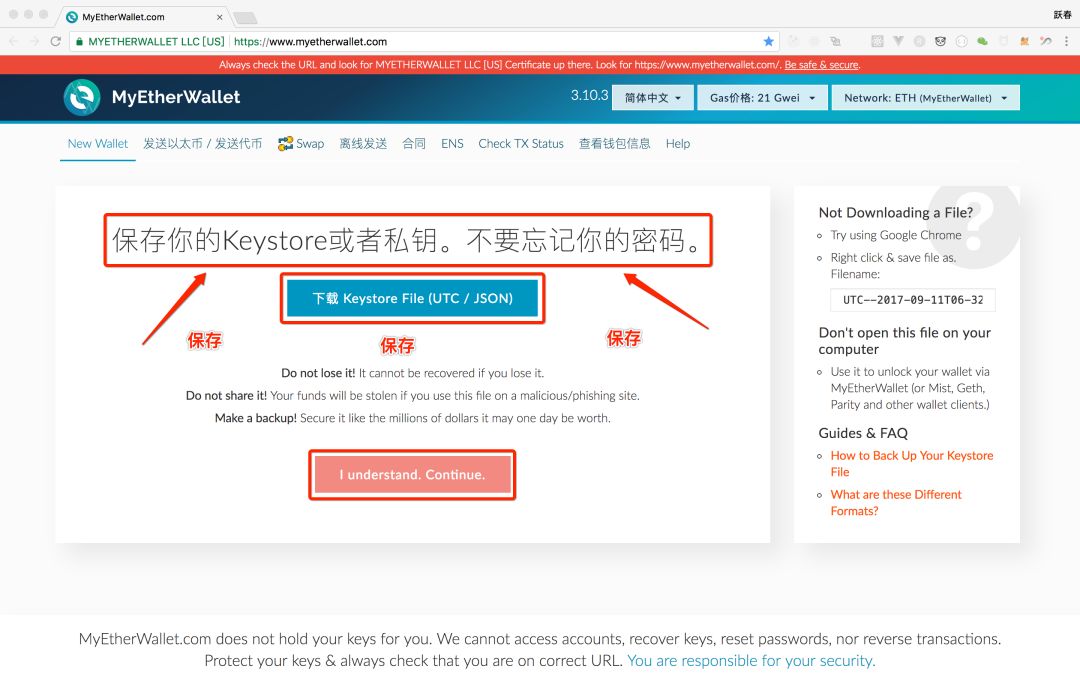1080x675 pixels.
Task: Open the Help tab
Action: click(x=678, y=143)
